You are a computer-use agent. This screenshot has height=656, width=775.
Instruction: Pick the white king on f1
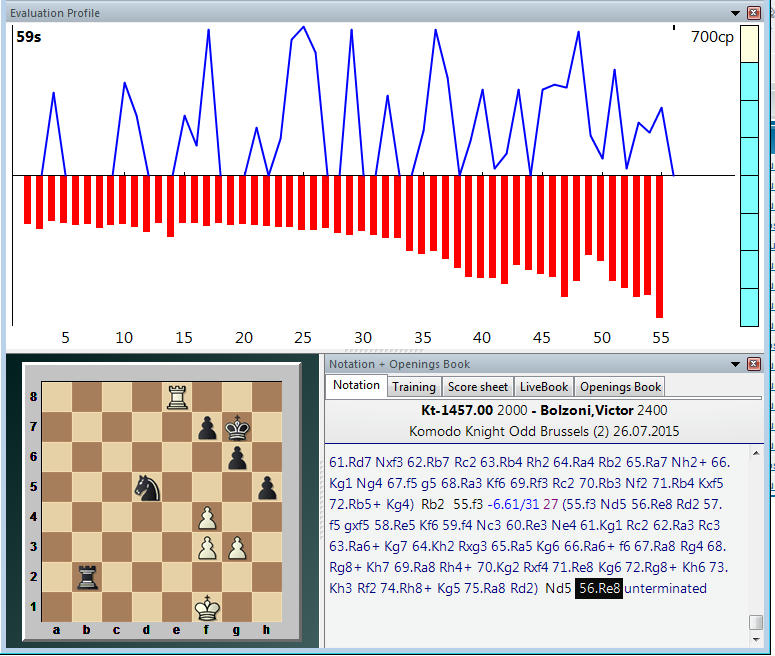point(207,605)
